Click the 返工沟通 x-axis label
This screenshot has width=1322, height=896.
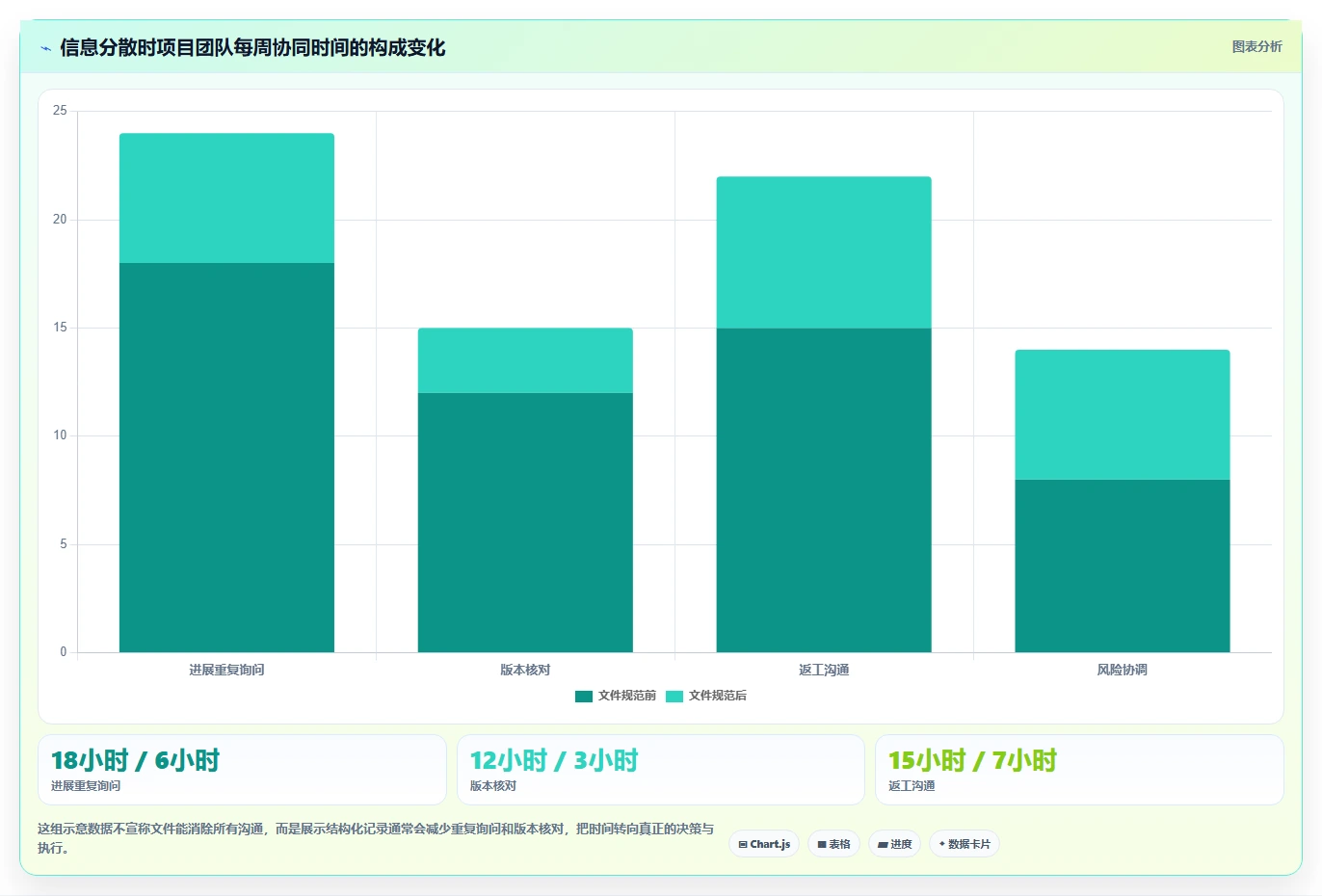[824, 670]
